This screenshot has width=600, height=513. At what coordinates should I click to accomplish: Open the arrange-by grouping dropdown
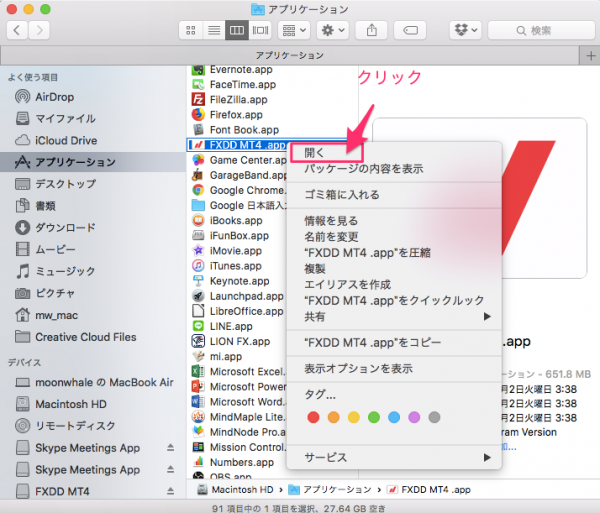295,30
